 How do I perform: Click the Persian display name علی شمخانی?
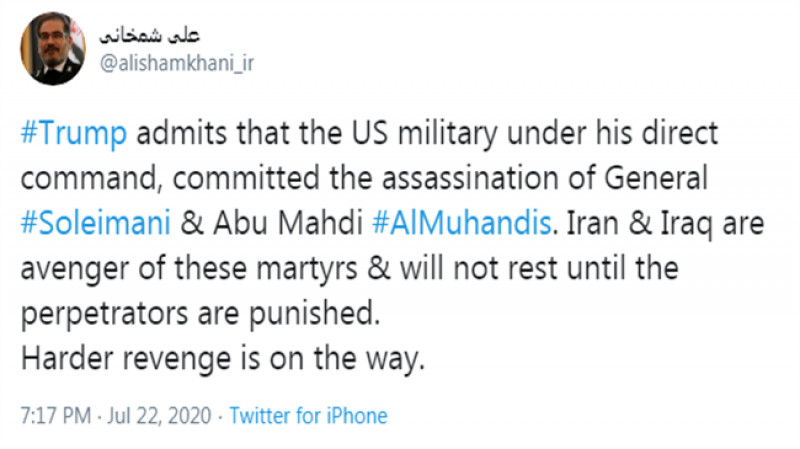click(149, 34)
